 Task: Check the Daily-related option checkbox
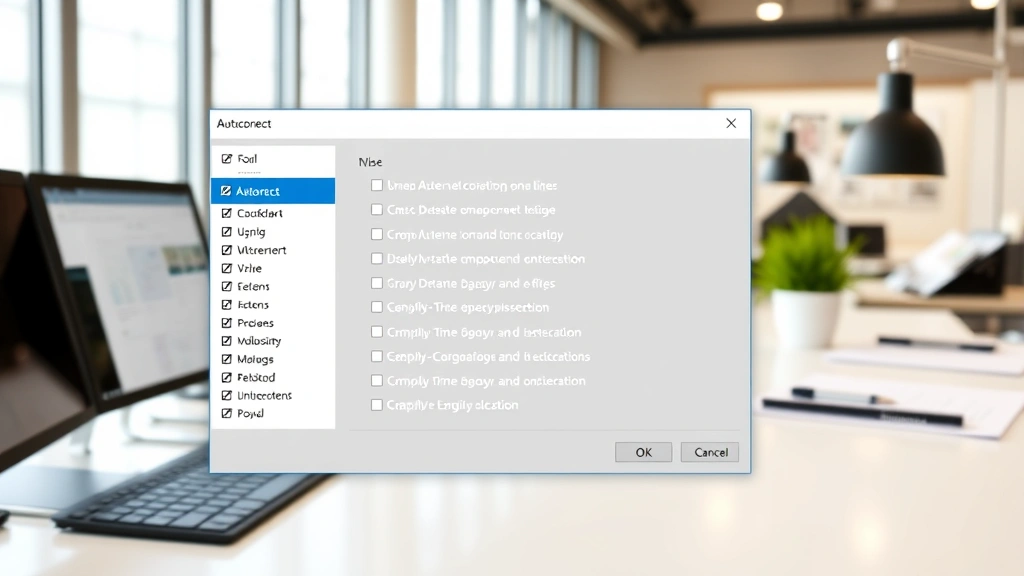point(377,258)
